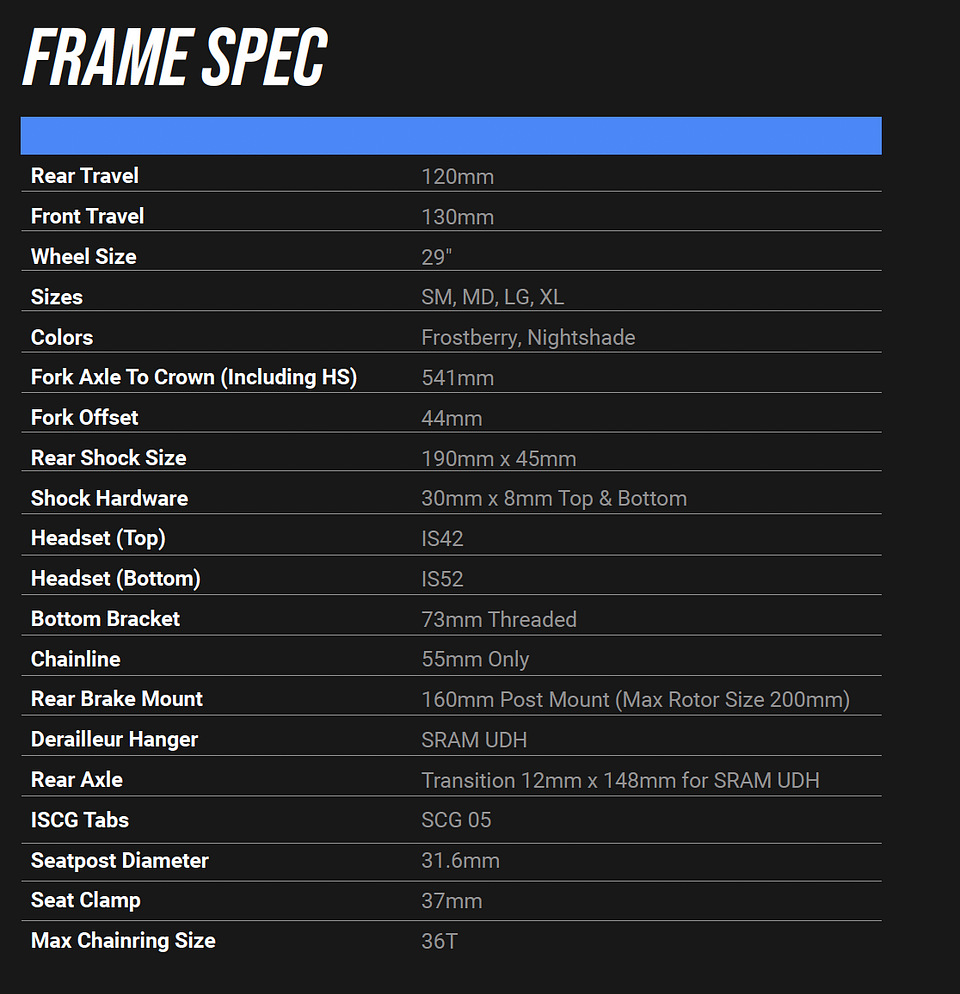Image resolution: width=960 pixels, height=994 pixels.
Task: Select the Headset (Bottom) label
Action: coord(116,579)
